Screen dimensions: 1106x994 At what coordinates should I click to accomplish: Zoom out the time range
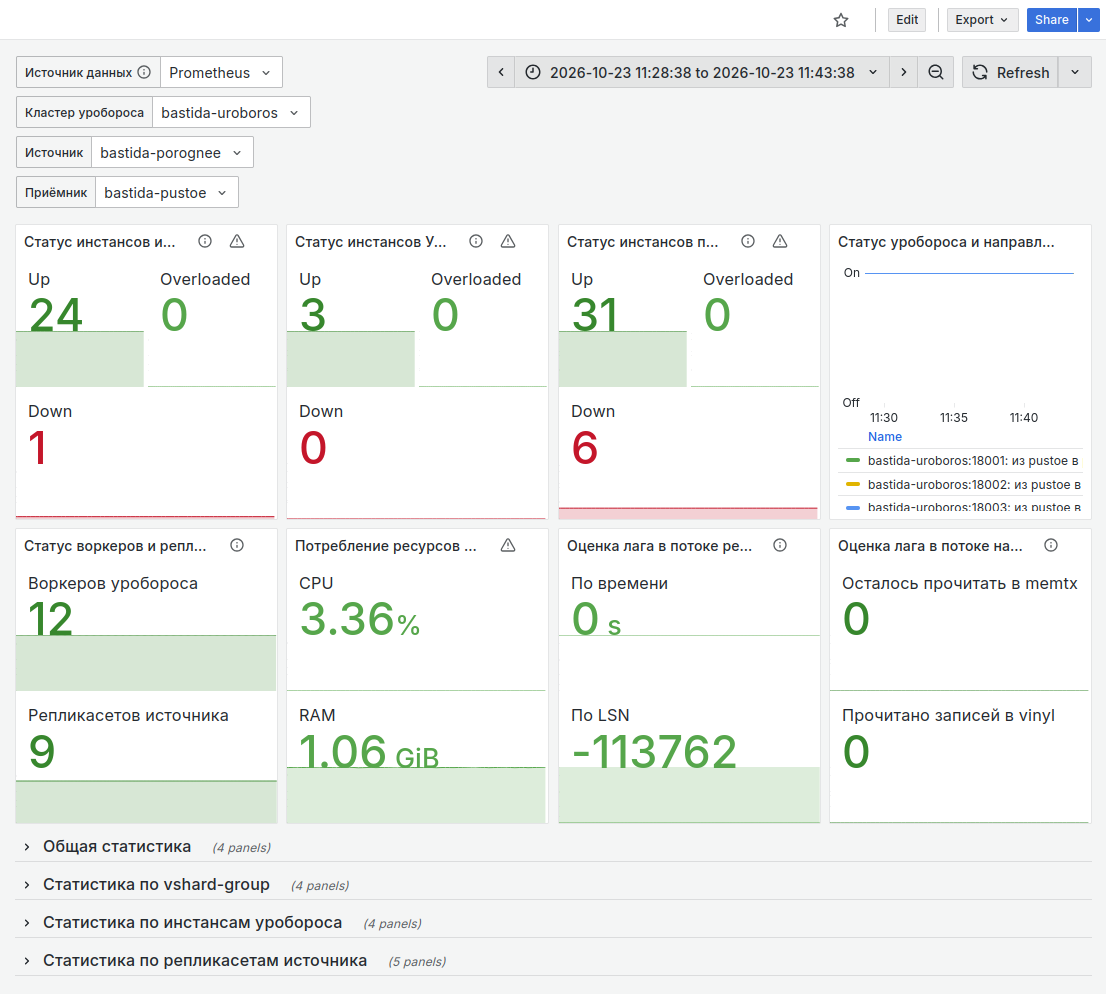click(935, 72)
